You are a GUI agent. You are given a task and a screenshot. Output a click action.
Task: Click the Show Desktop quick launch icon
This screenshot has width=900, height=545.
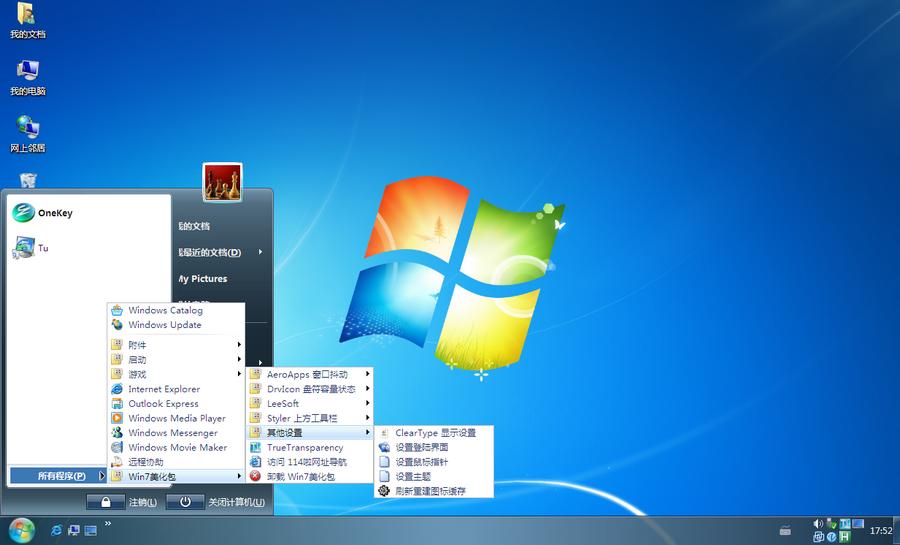91,530
